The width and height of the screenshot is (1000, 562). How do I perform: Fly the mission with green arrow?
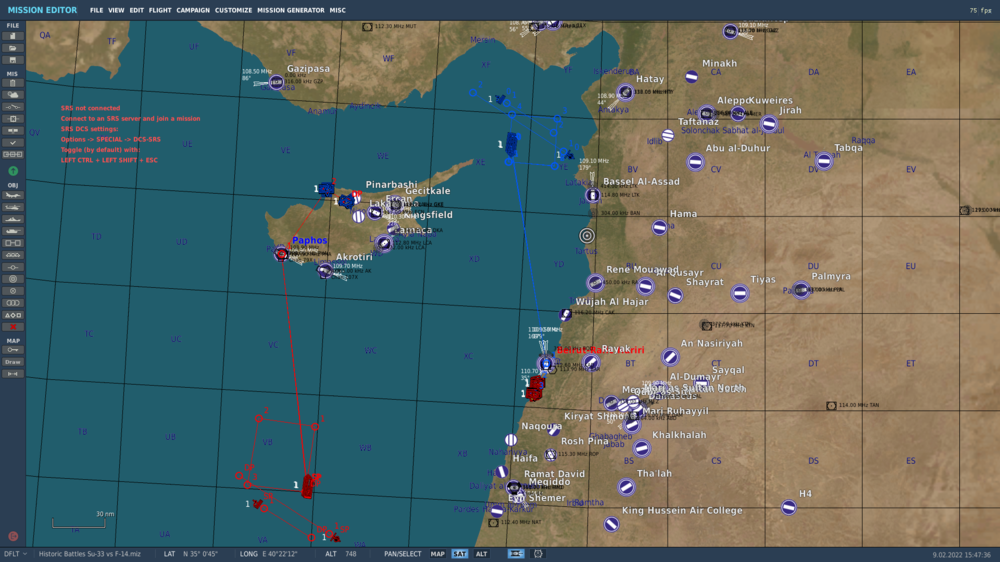(13, 171)
